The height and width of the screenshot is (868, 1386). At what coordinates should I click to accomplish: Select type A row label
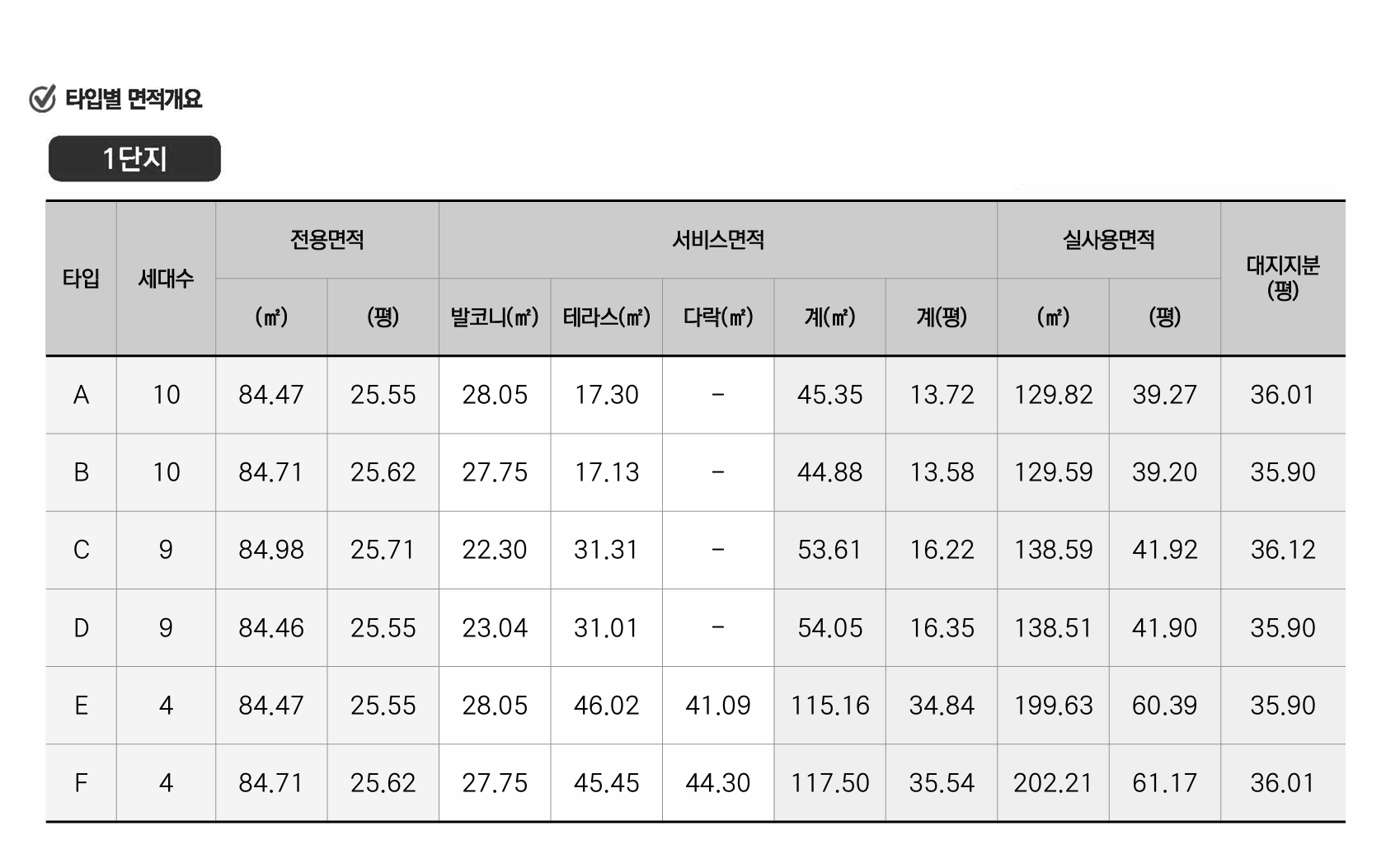click(81, 395)
